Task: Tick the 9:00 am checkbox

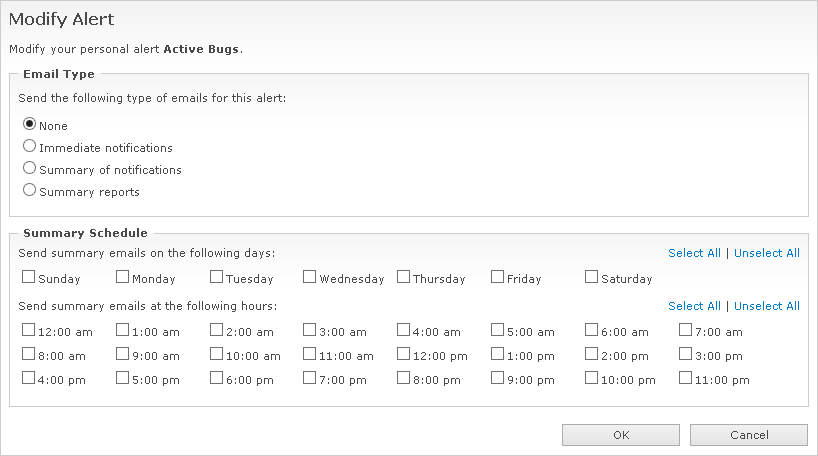Action: pos(123,355)
